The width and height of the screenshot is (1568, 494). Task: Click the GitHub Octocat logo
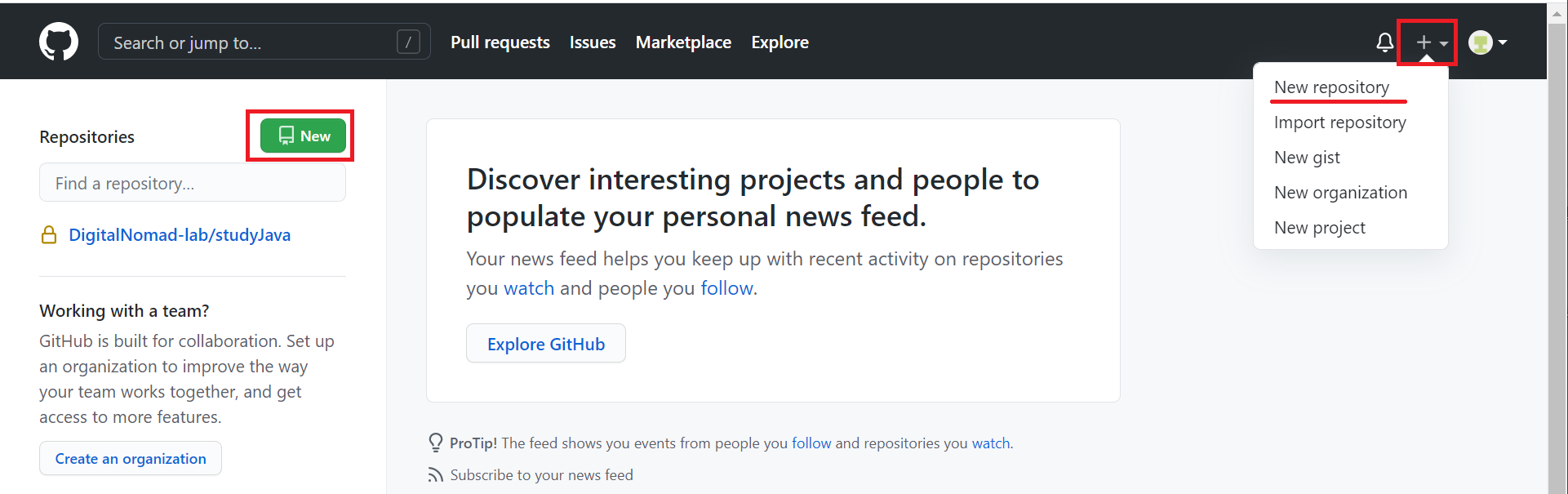pyautogui.click(x=59, y=42)
